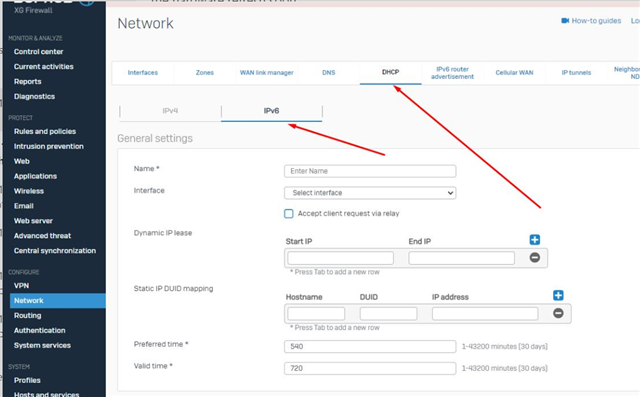
Task: Open Current activities in sidebar
Action: pyautogui.click(x=44, y=67)
